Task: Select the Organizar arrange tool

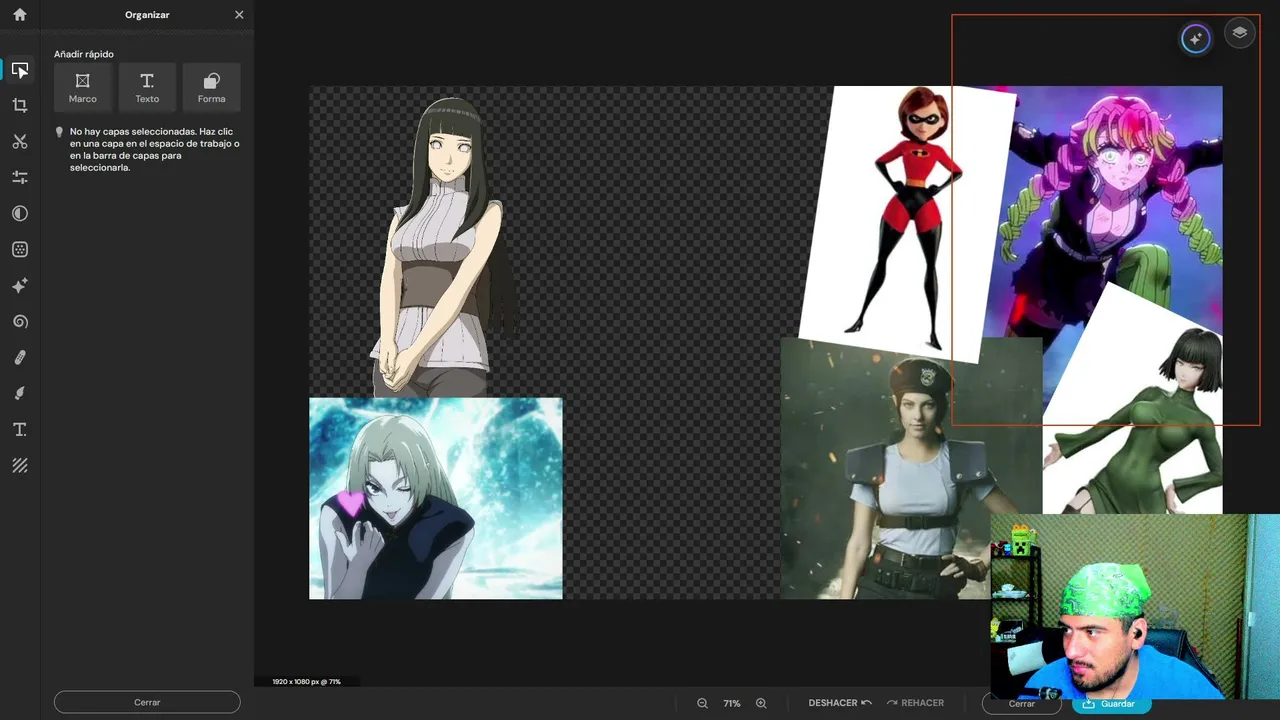Action: click(20, 70)
